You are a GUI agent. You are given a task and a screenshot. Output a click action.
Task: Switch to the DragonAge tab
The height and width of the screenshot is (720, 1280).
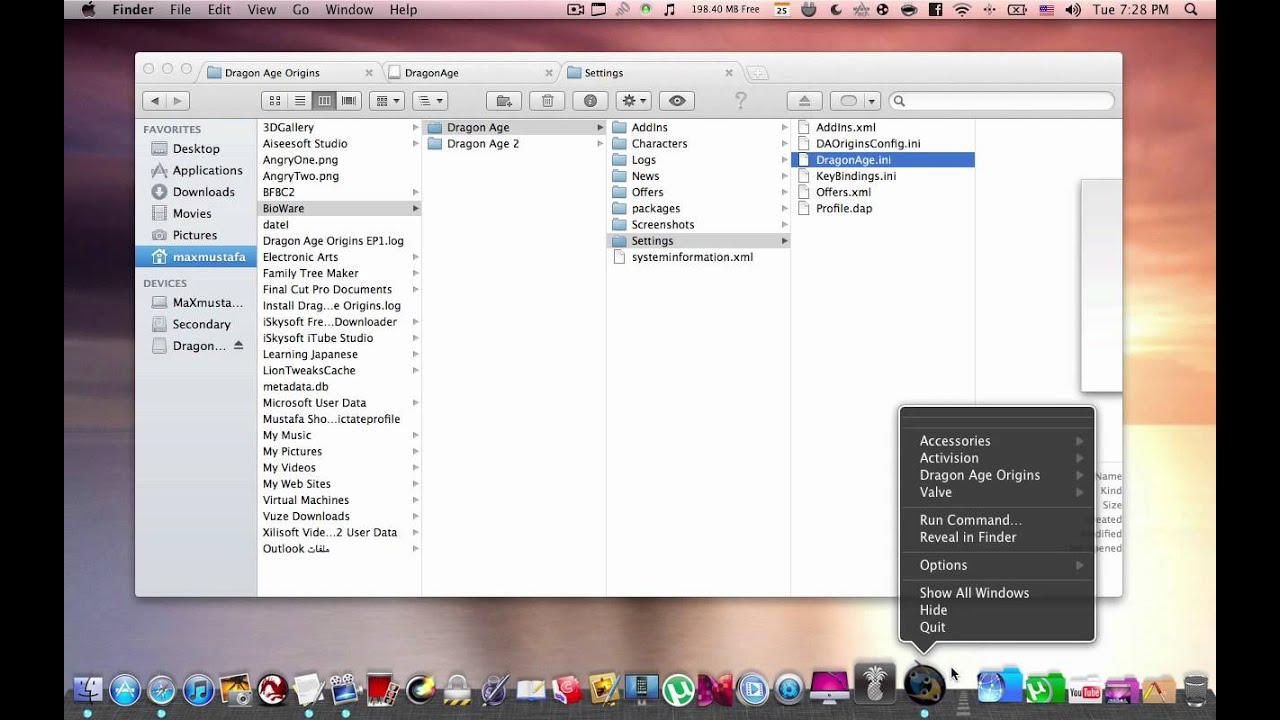click(x=470, y=73)
